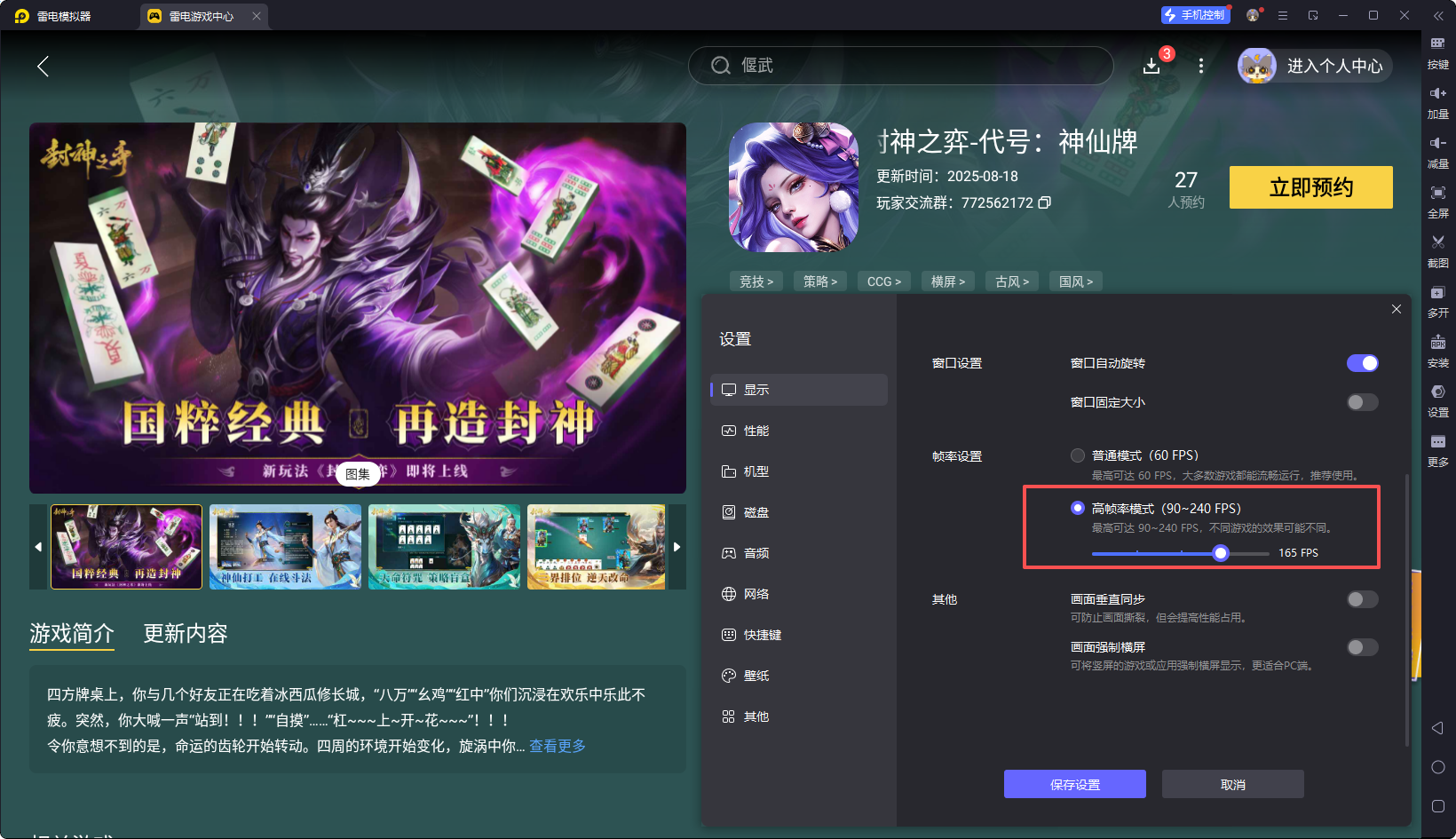This screenshot has height=839, width=1456.
Task: Enable 画面强制横屏 switch
Action: coord(1363,647)
